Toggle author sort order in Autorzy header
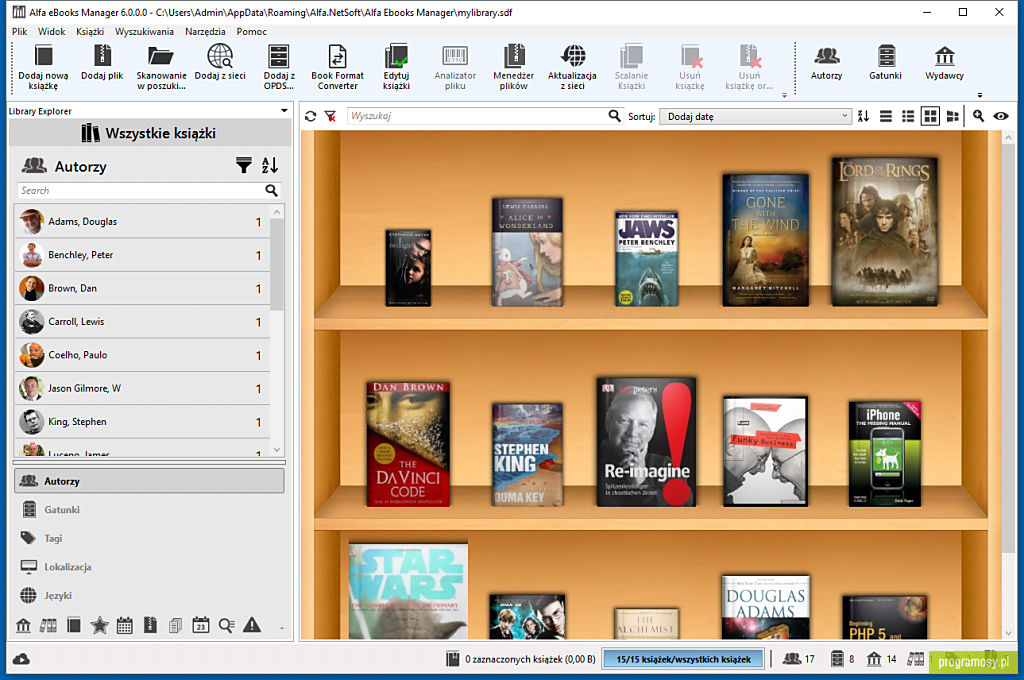Viewport: 1024px width, 680px height. pyautogui.click(x=270, y=166)
